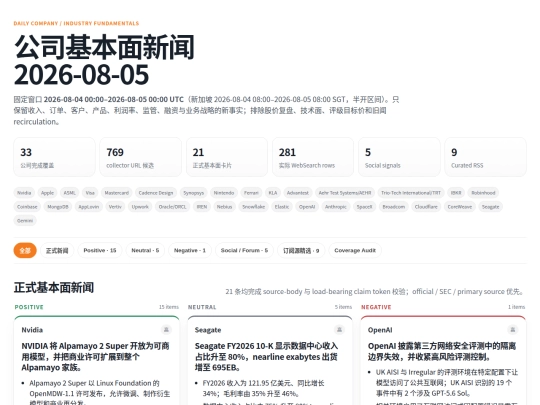Screen dimensions: 540x405
Task: Select the Elastic company tag
Action: (282, 207)
